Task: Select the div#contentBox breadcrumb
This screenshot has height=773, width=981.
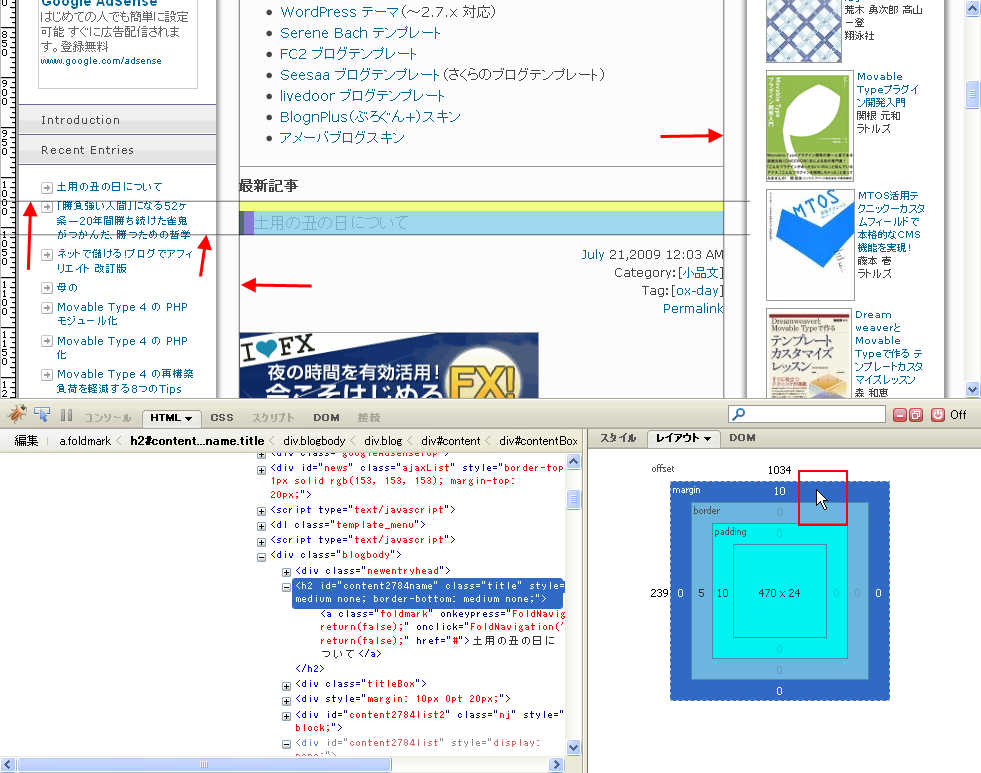Action: [x=538, y=441]
